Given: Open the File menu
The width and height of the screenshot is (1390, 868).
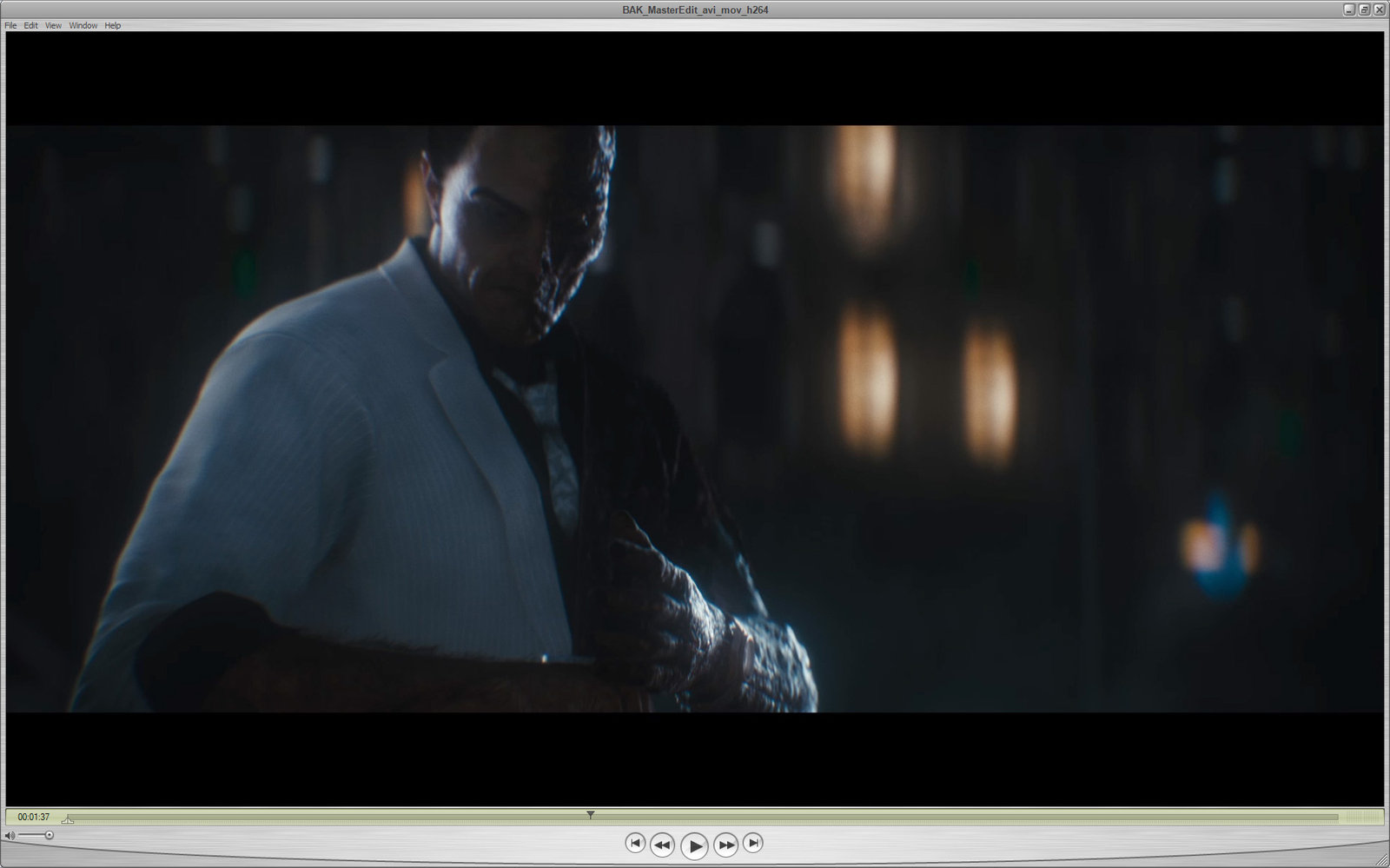Looking at the screenshot, I should (10, 26).
